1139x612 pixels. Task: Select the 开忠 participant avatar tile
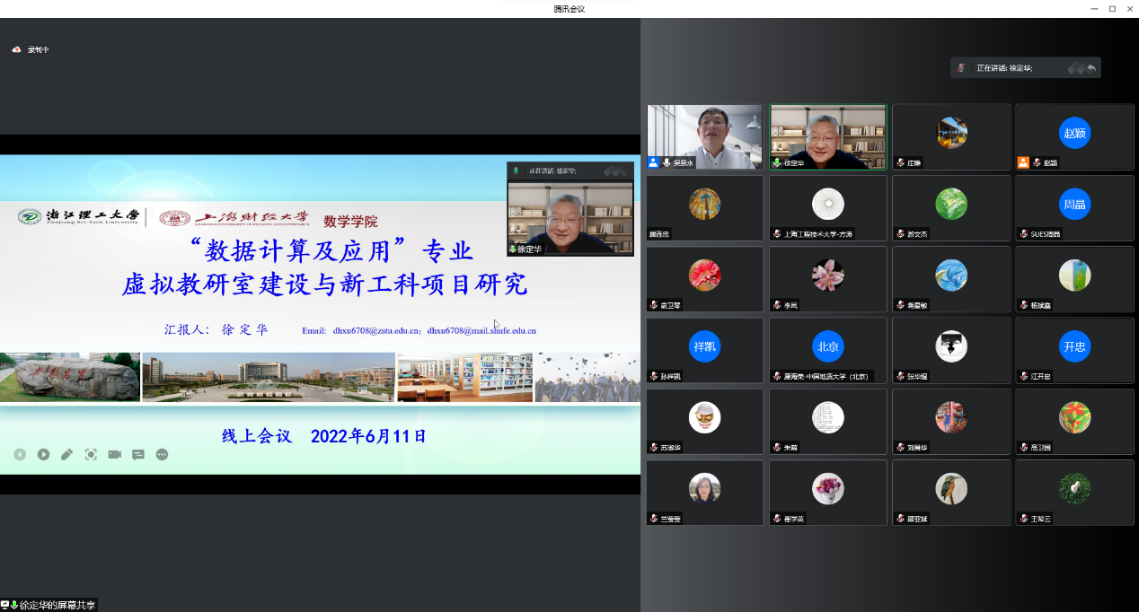click(1075, 346)
